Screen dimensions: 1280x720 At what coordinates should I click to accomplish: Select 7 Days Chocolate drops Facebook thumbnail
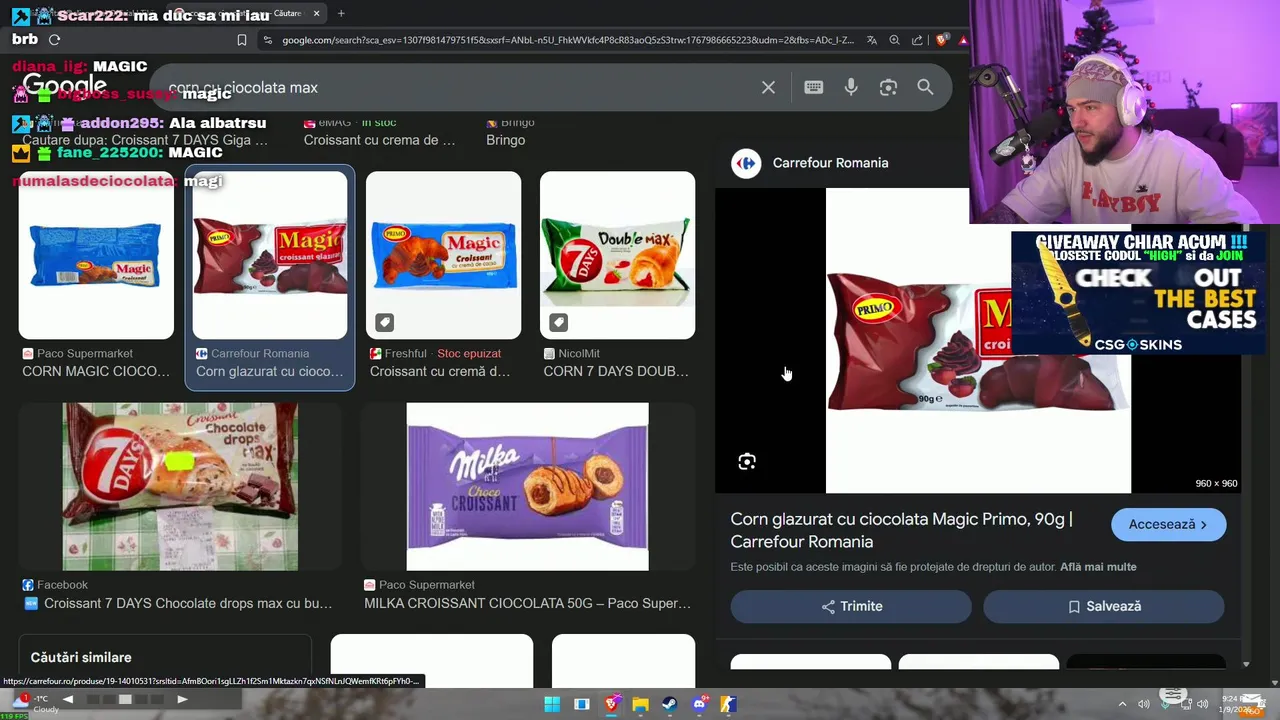coord(180,487)
